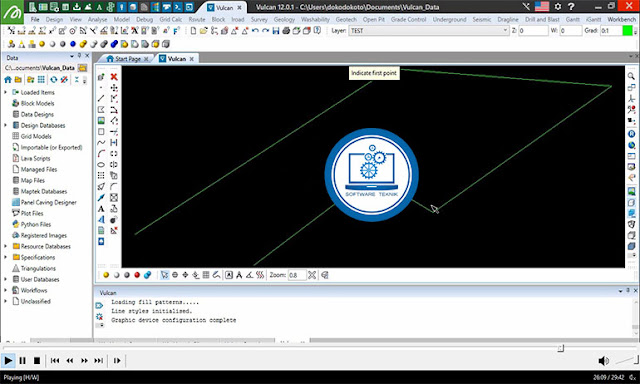Open the Layer TEST dropdown
Viewport: 640px width, 384px height.
[429, 31]
